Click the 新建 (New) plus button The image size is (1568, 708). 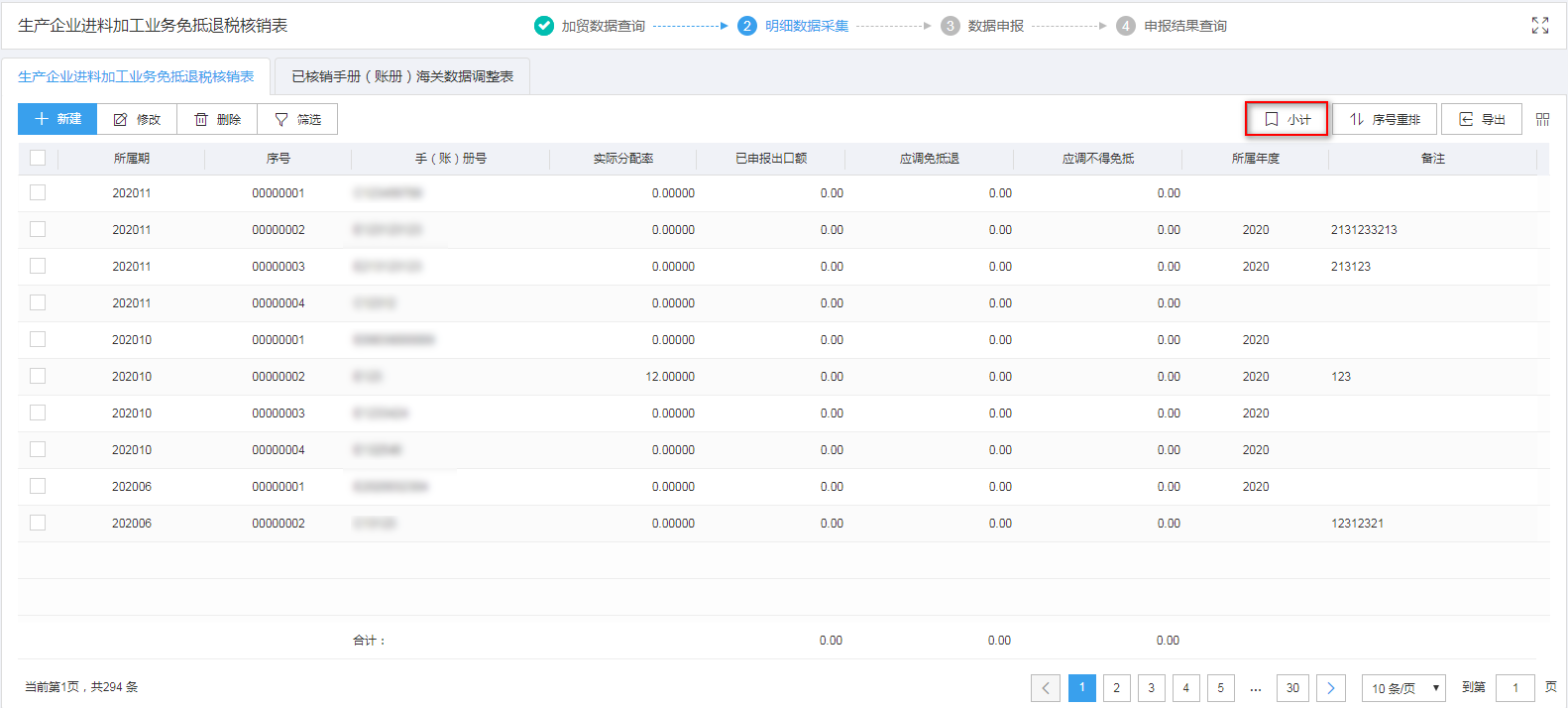pyautogui.click(x=57, y=119)
